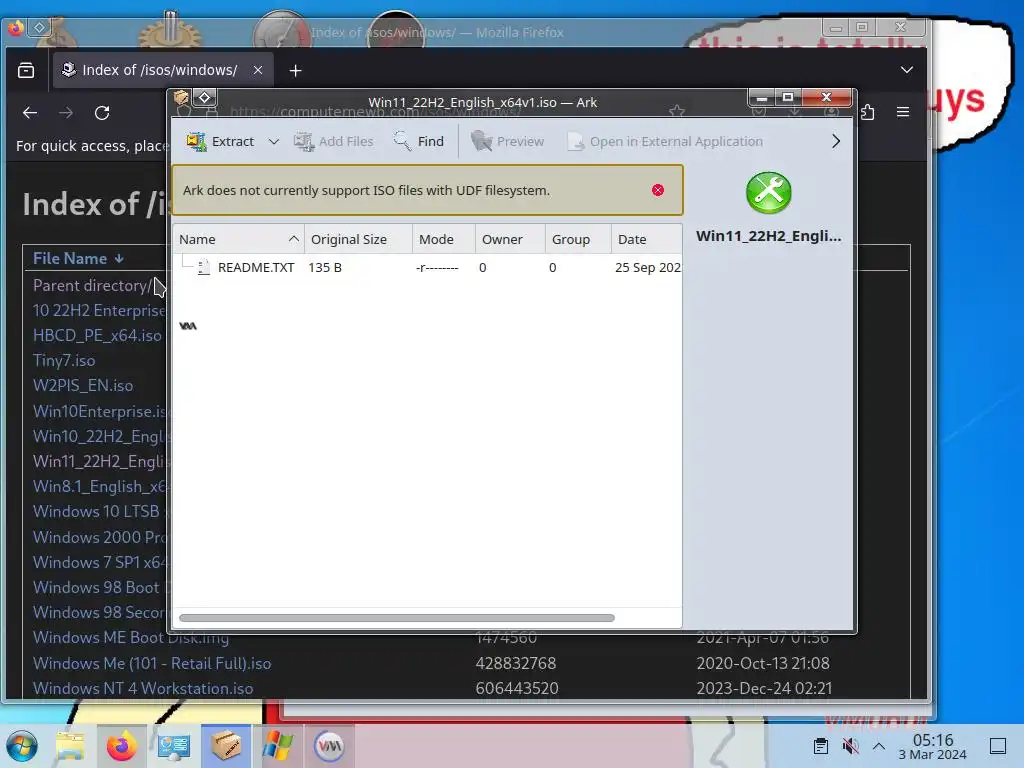Image resolution: width=1024 pixels, height=768 pixels.
Task: Open Firefox extensions button
Action: point(868,112)
